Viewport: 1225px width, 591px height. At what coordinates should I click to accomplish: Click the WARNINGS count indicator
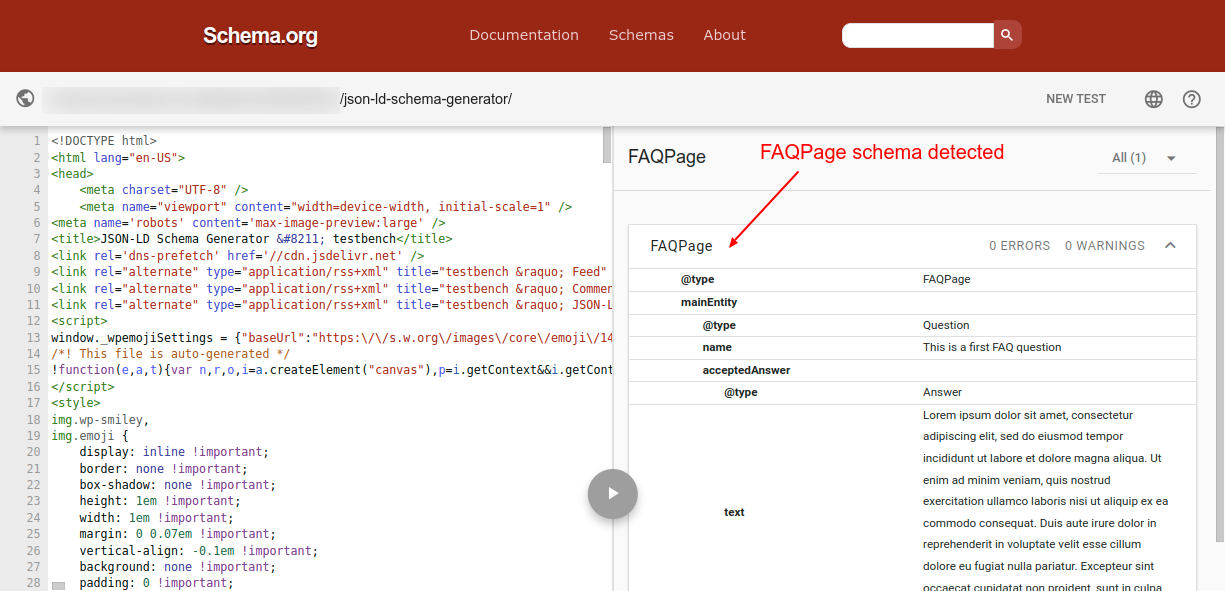tap(1106, 245)
